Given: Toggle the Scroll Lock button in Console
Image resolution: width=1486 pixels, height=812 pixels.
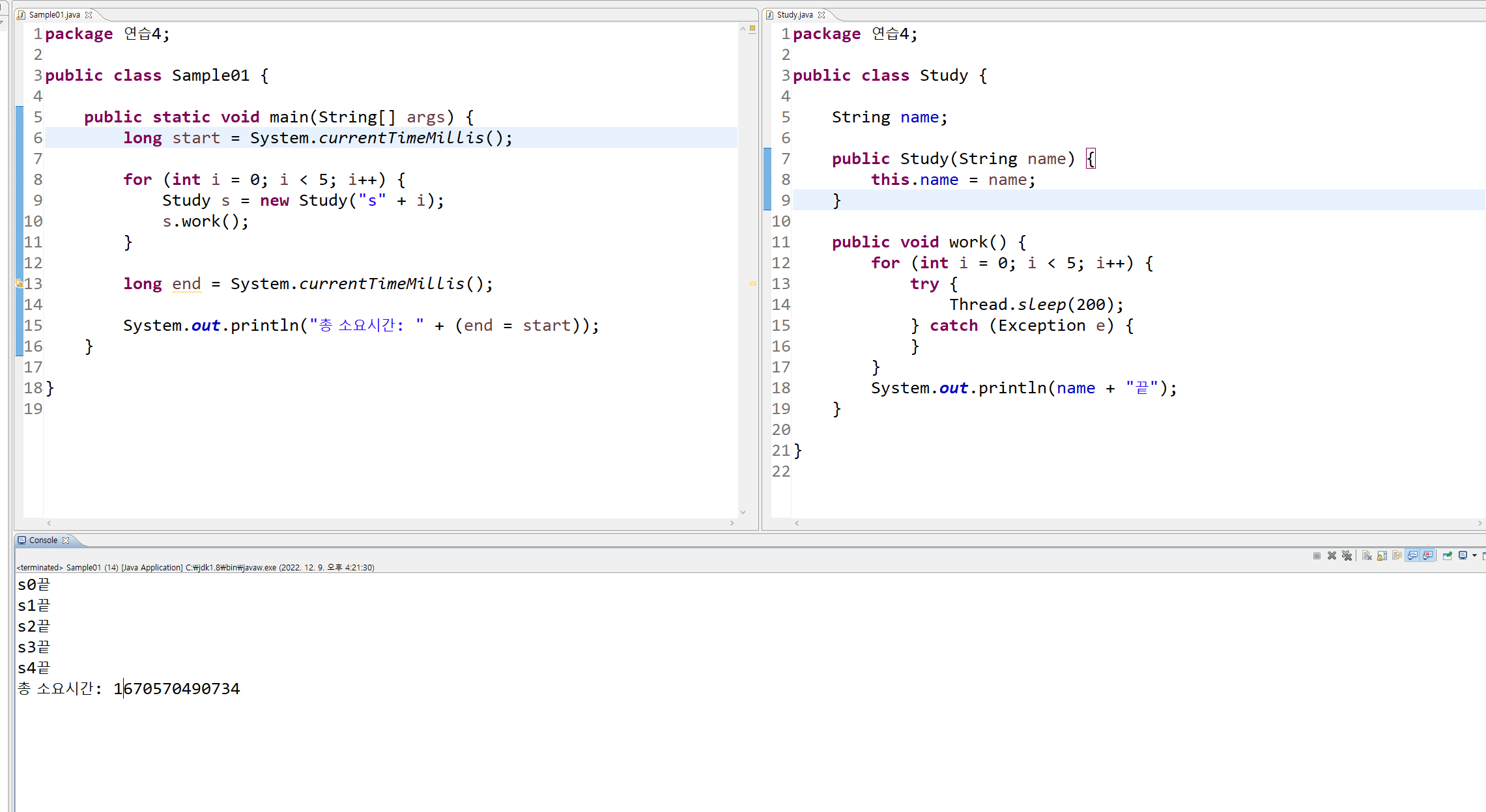Looking at the screenshot, I should tap(1382, 555).
